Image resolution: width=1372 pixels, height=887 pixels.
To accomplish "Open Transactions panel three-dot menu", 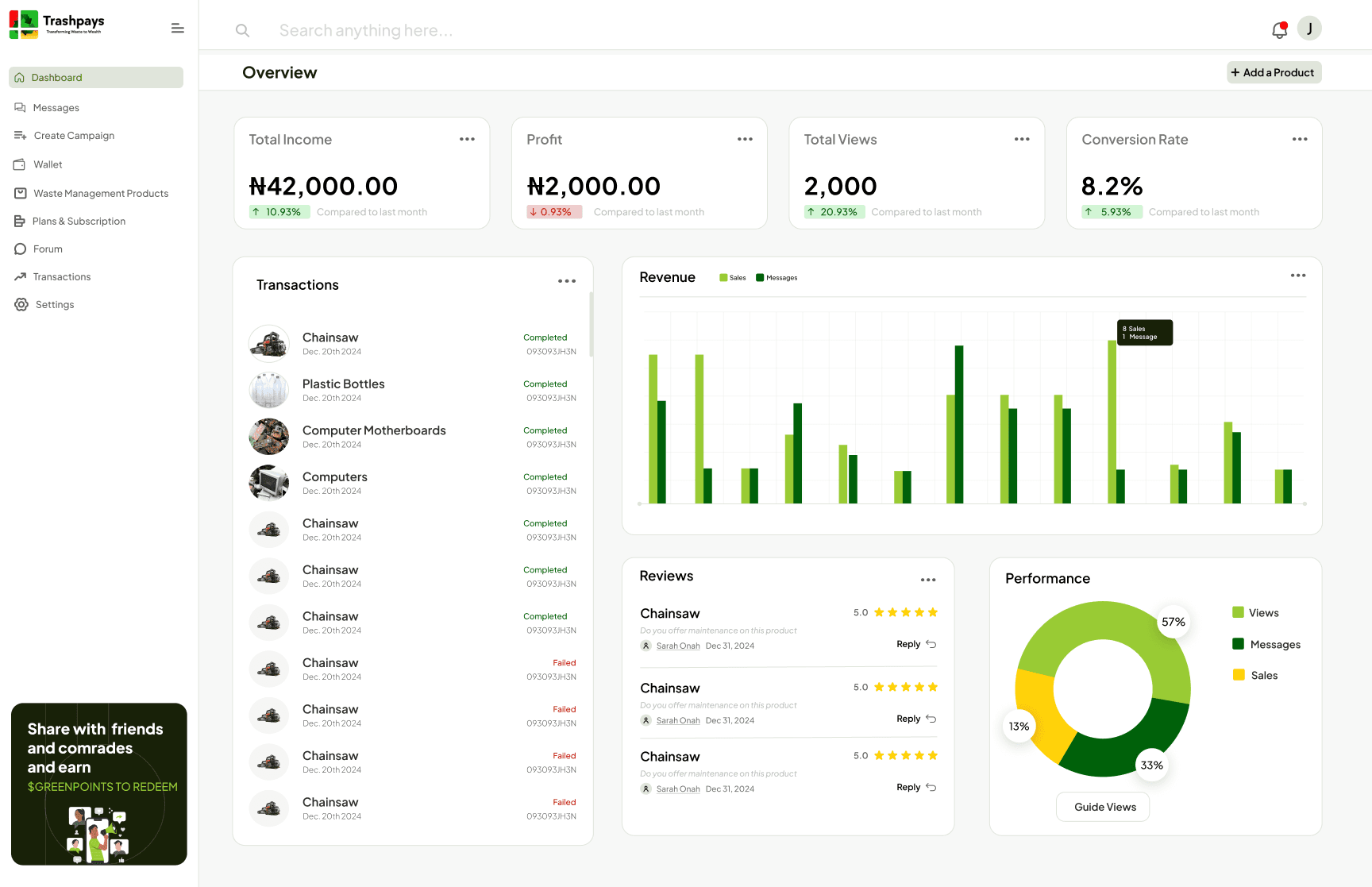I will tap(566, 281).
